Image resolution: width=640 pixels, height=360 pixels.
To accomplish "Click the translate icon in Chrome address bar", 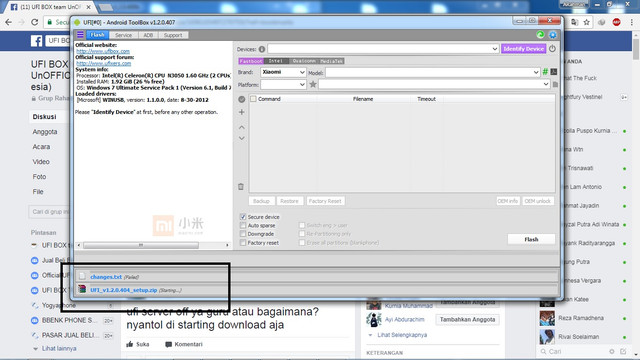I will click(x=575, y=22).
